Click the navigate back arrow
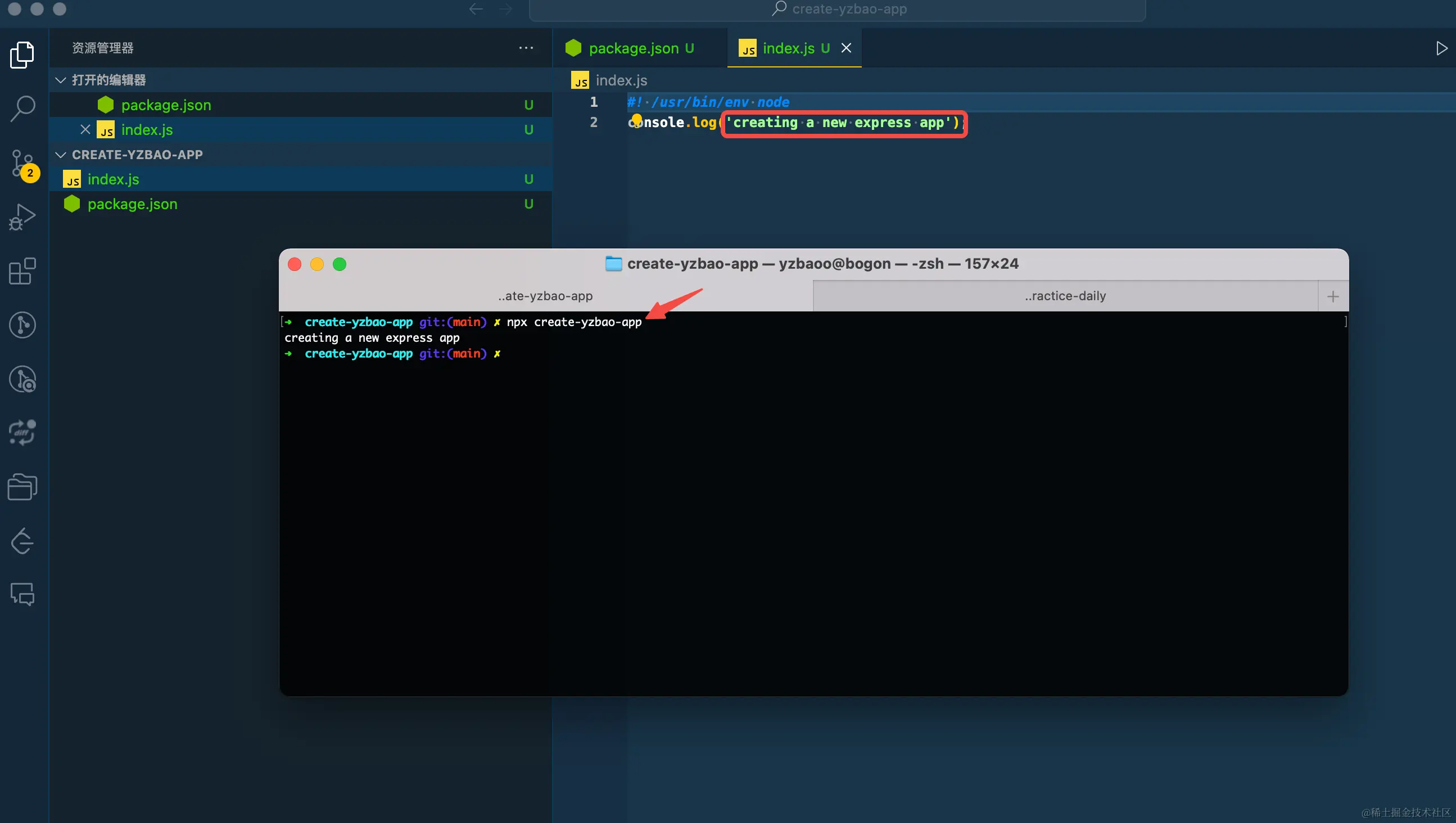The image size is (1456, 823). pos(476,9)
